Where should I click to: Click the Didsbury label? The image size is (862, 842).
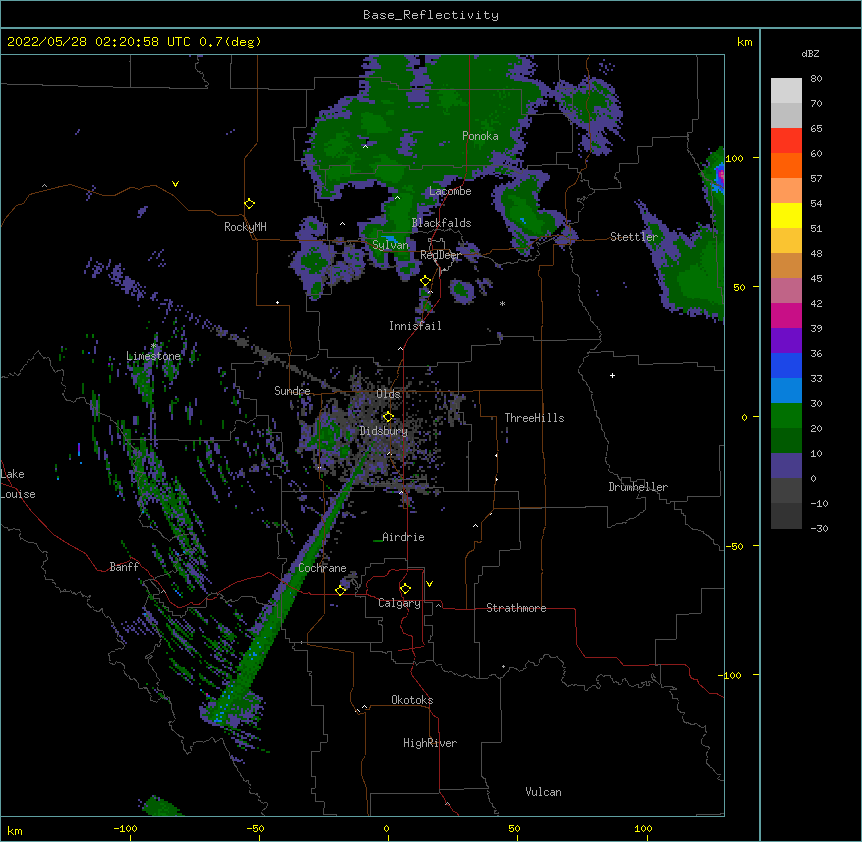(384, 431)
